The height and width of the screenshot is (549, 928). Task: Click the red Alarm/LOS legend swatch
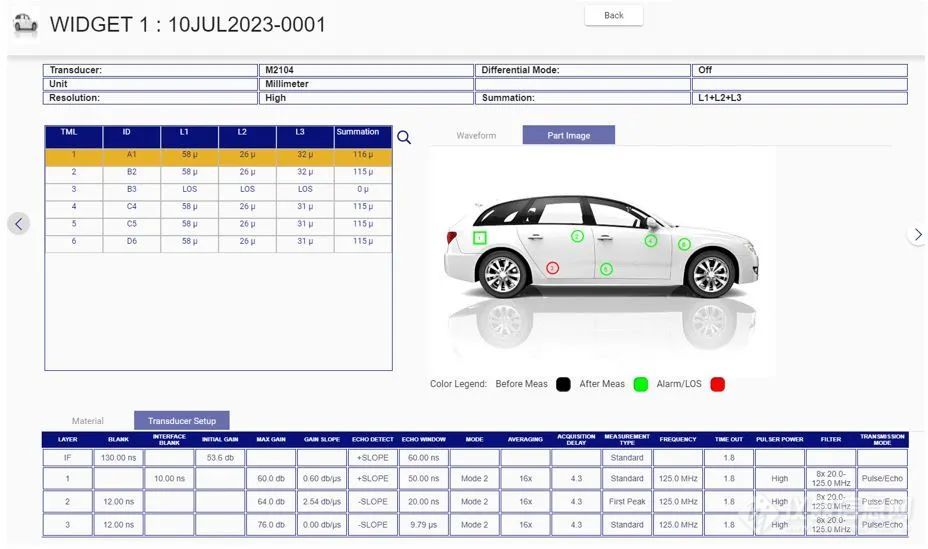click(717, 385)
